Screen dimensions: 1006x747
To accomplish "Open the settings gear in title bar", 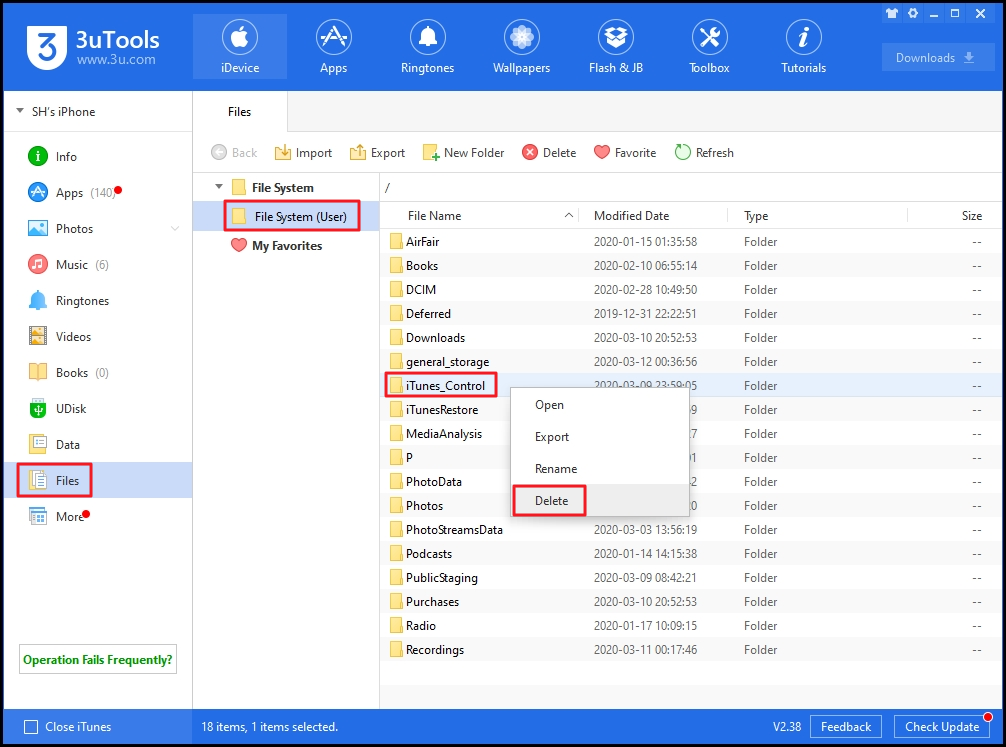I will (x=913, y=13).
